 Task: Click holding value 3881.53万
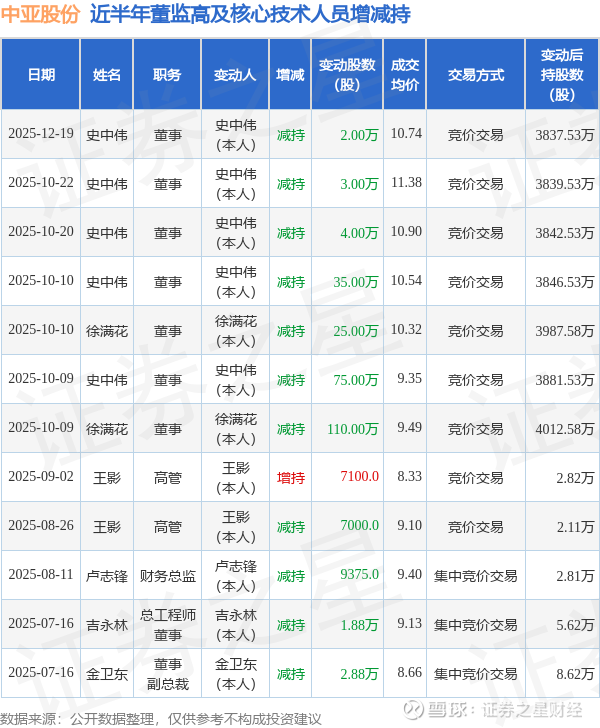pyautogui.click(x=565, y=380)
